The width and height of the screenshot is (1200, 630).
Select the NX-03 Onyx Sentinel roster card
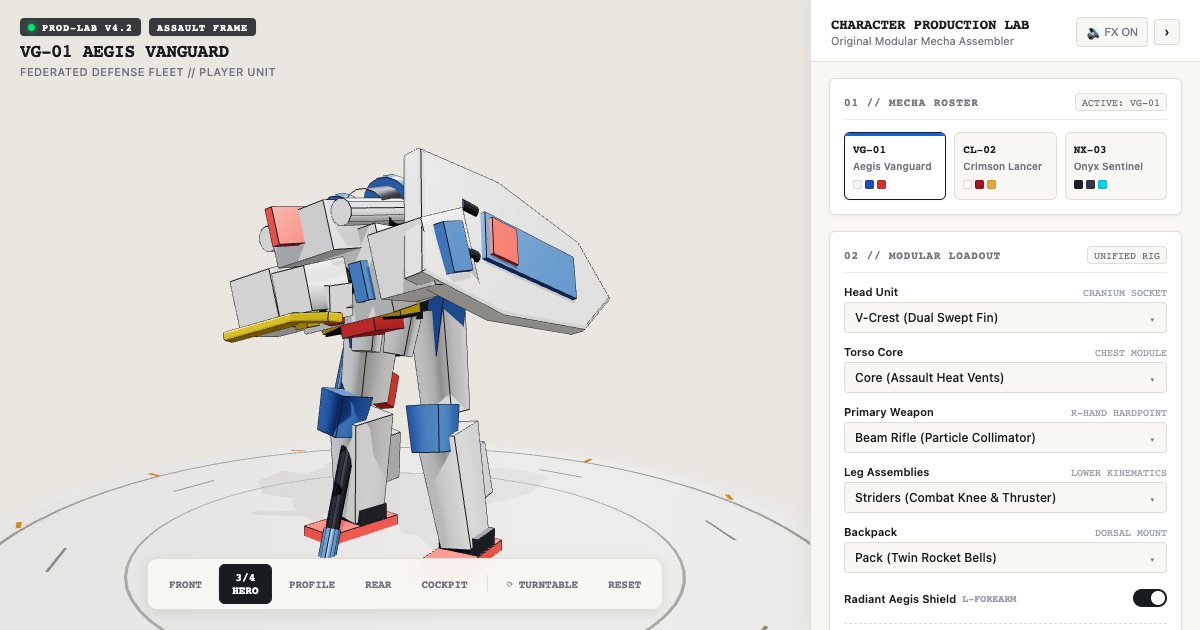pos(1115,166)
